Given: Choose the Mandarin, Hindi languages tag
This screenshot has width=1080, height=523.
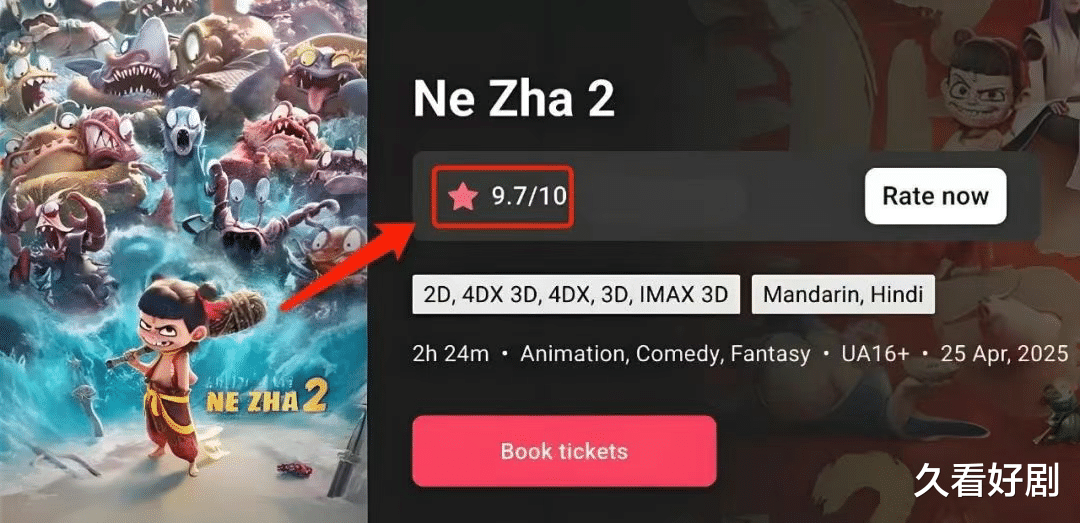Looking at the screenshot, I should [x=843, y=294].
